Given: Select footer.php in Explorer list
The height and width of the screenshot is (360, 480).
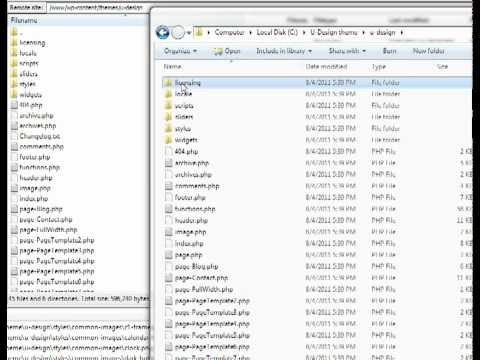Looking at the screenshot, I should point(190,198).
